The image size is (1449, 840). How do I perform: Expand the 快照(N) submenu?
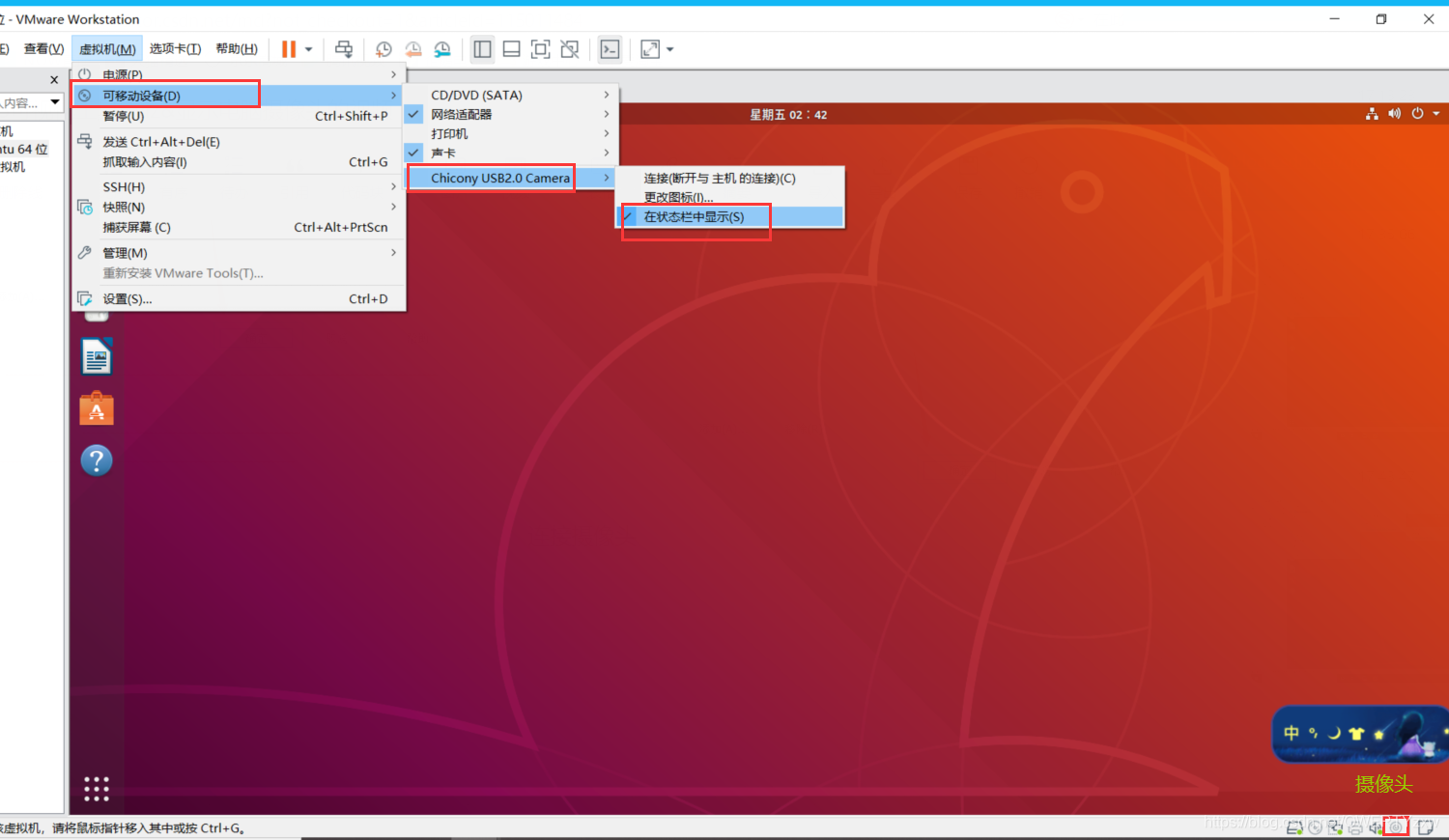(x=239, y=207)
